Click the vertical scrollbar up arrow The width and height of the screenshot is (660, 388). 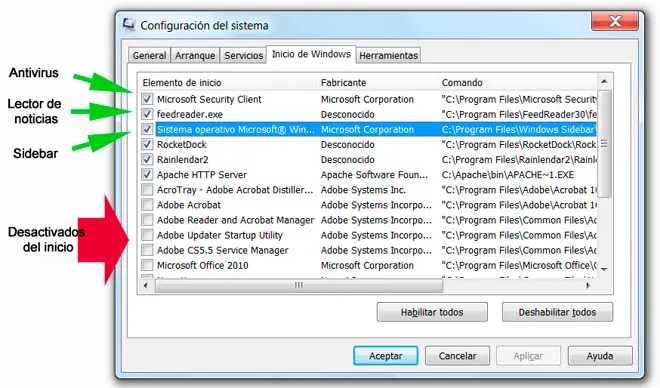(604, 81)
